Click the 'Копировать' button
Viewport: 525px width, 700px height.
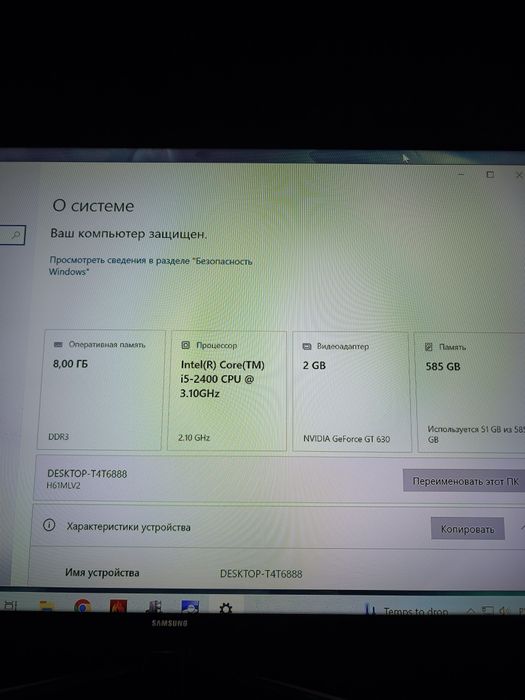[x=467, y=529]
